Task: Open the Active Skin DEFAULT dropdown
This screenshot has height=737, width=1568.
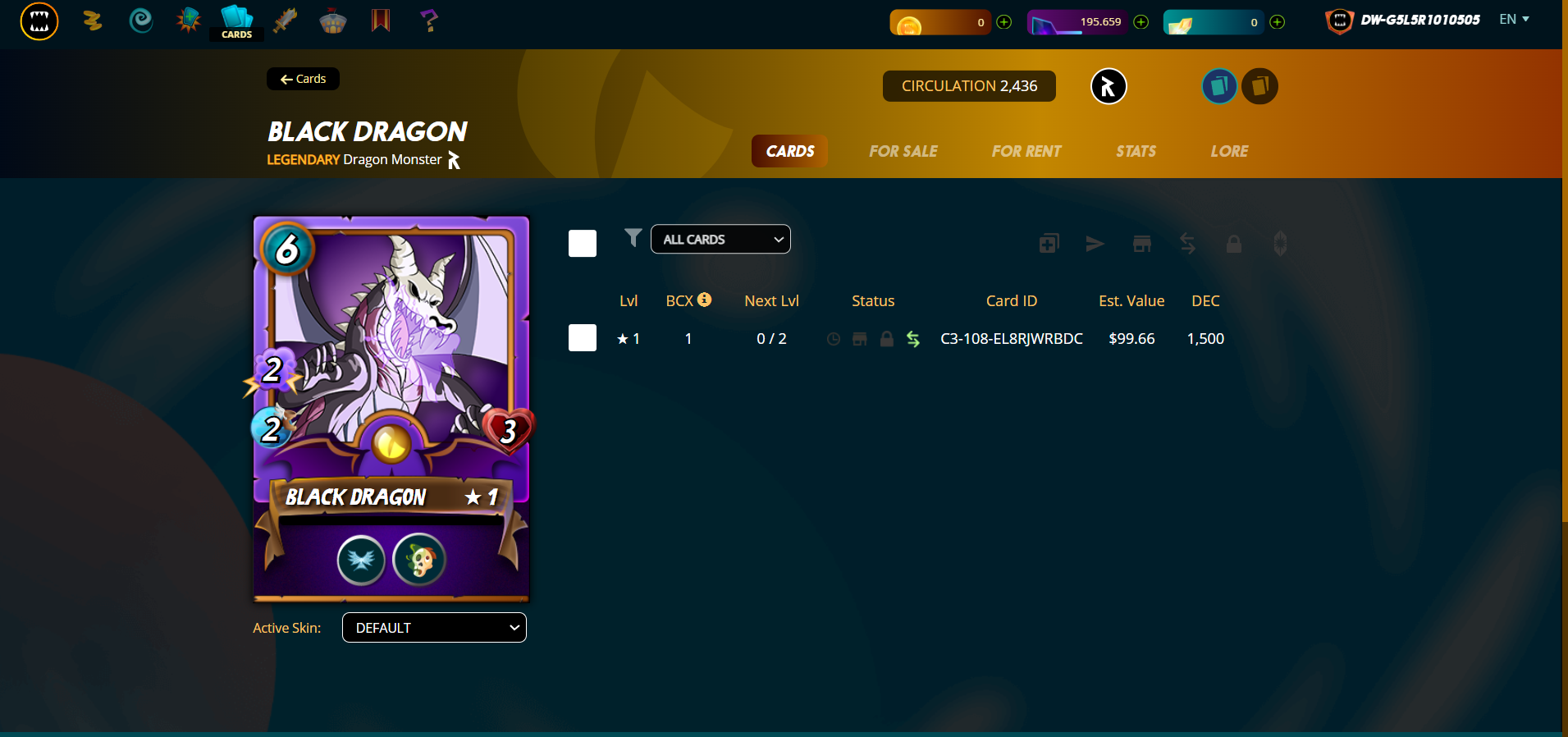Action: pyautogui.click(x=434, y=628)
